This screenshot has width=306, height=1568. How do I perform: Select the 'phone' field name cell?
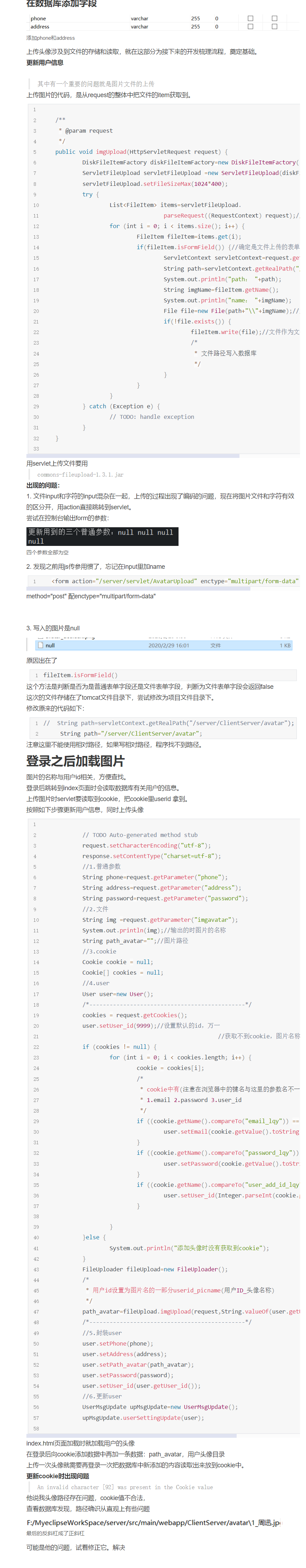[38, 19]
